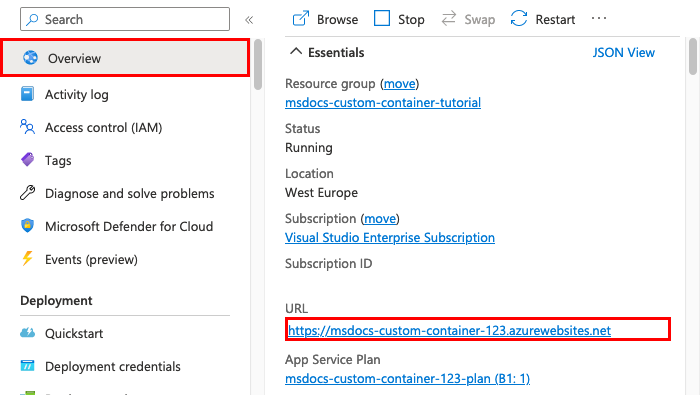Click the Stop square icon
Image resolution: width=700 pixels, height=395 pixels.
pyautogui.click(x=382, y=19)
